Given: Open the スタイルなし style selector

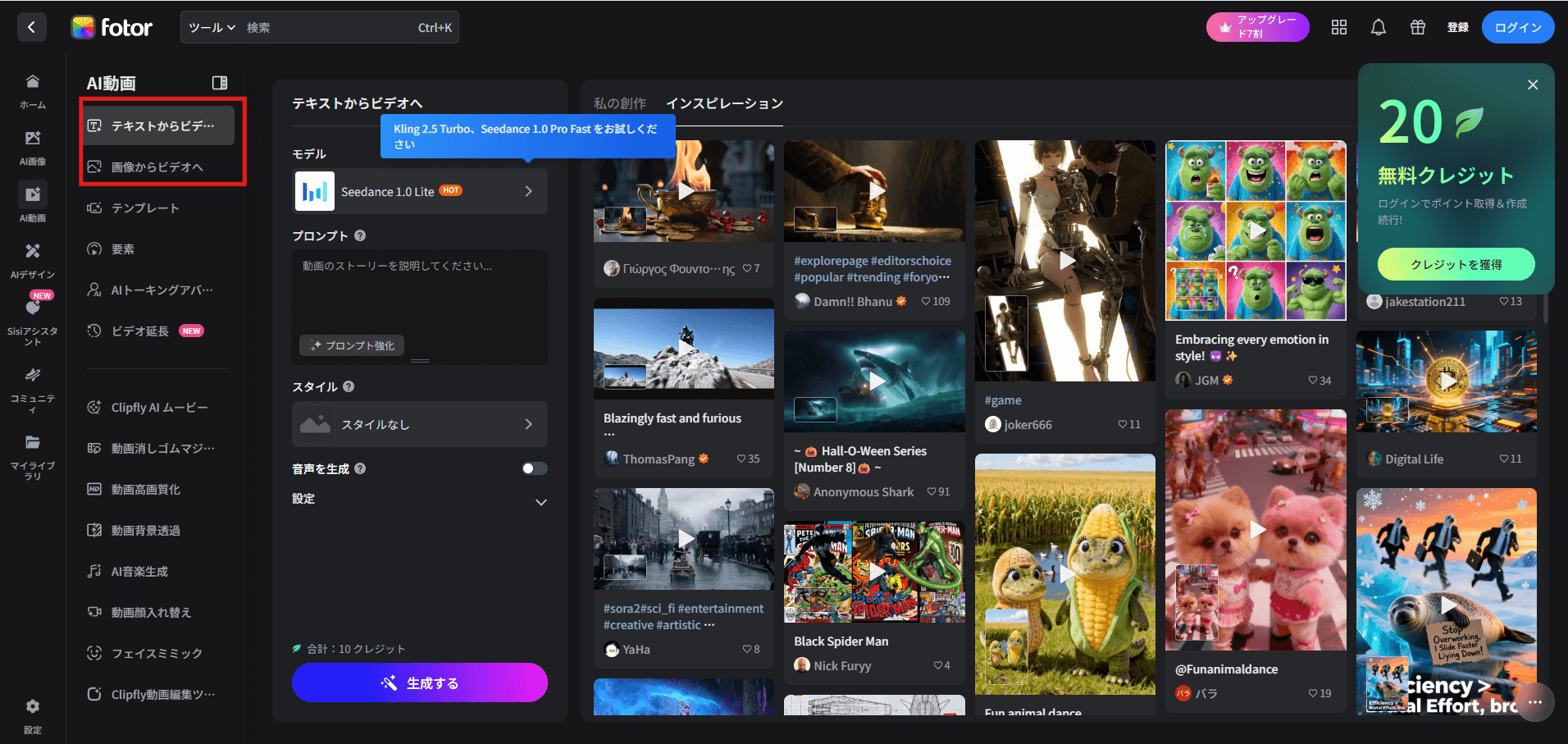Looking at the screenshot, I should pos(420,424).
